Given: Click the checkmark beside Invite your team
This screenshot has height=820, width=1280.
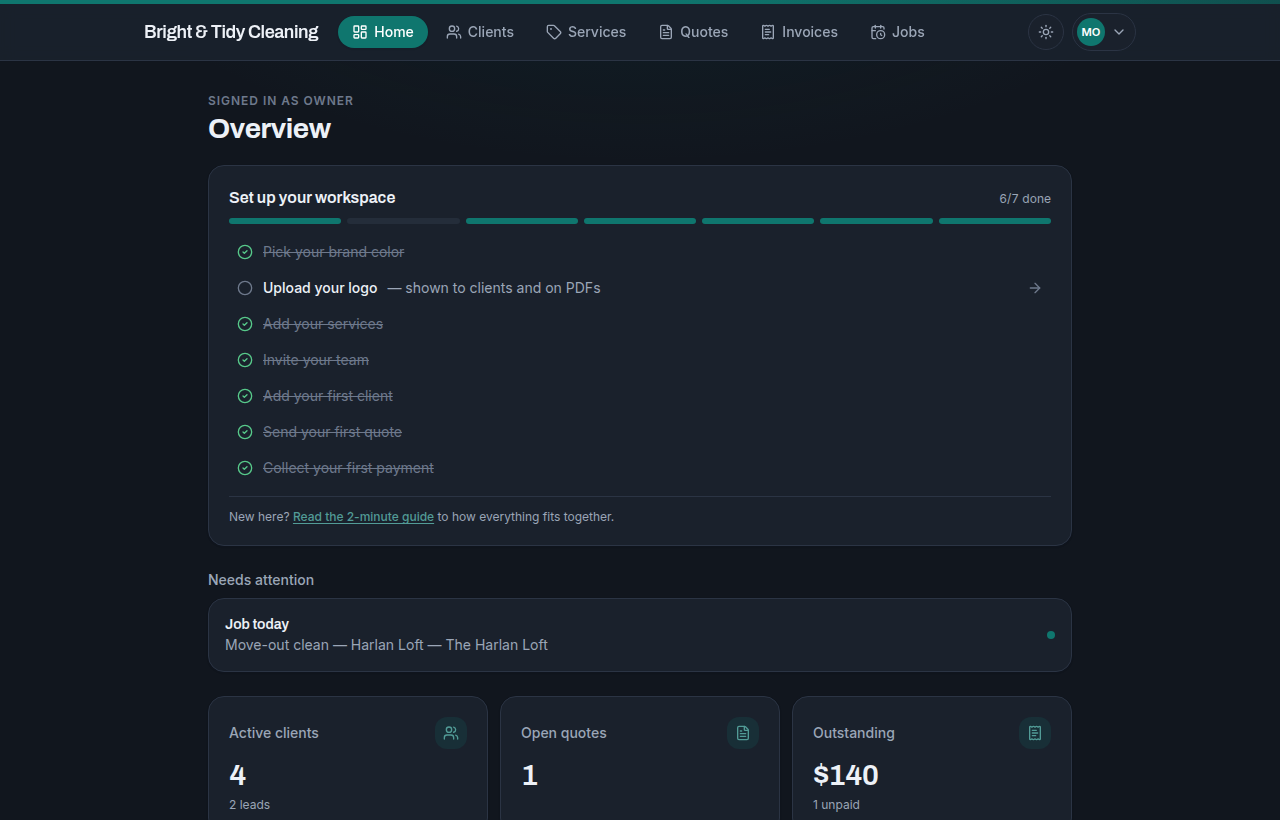Looking at the screenshot, I should coord(245,360).
